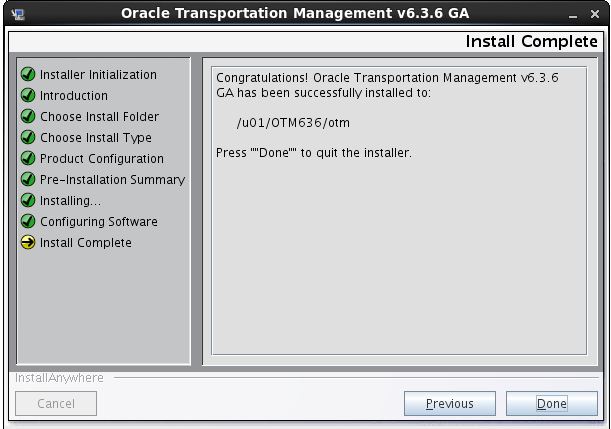Select the Configuring Software step label
The image size is (611, 429).
[99, 222]
